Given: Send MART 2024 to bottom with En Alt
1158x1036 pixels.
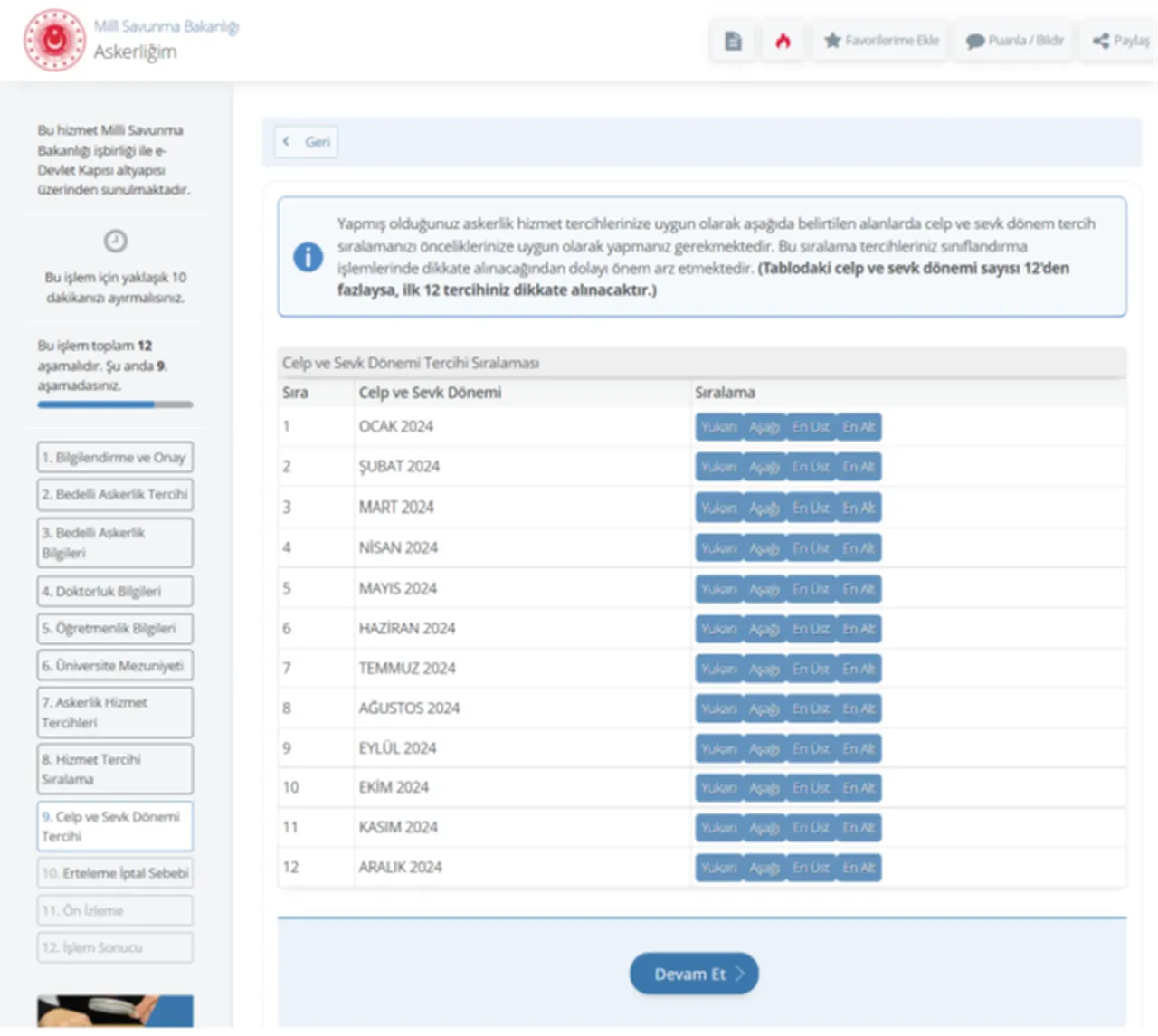Looking at the screenshot, I should point(858,508).
